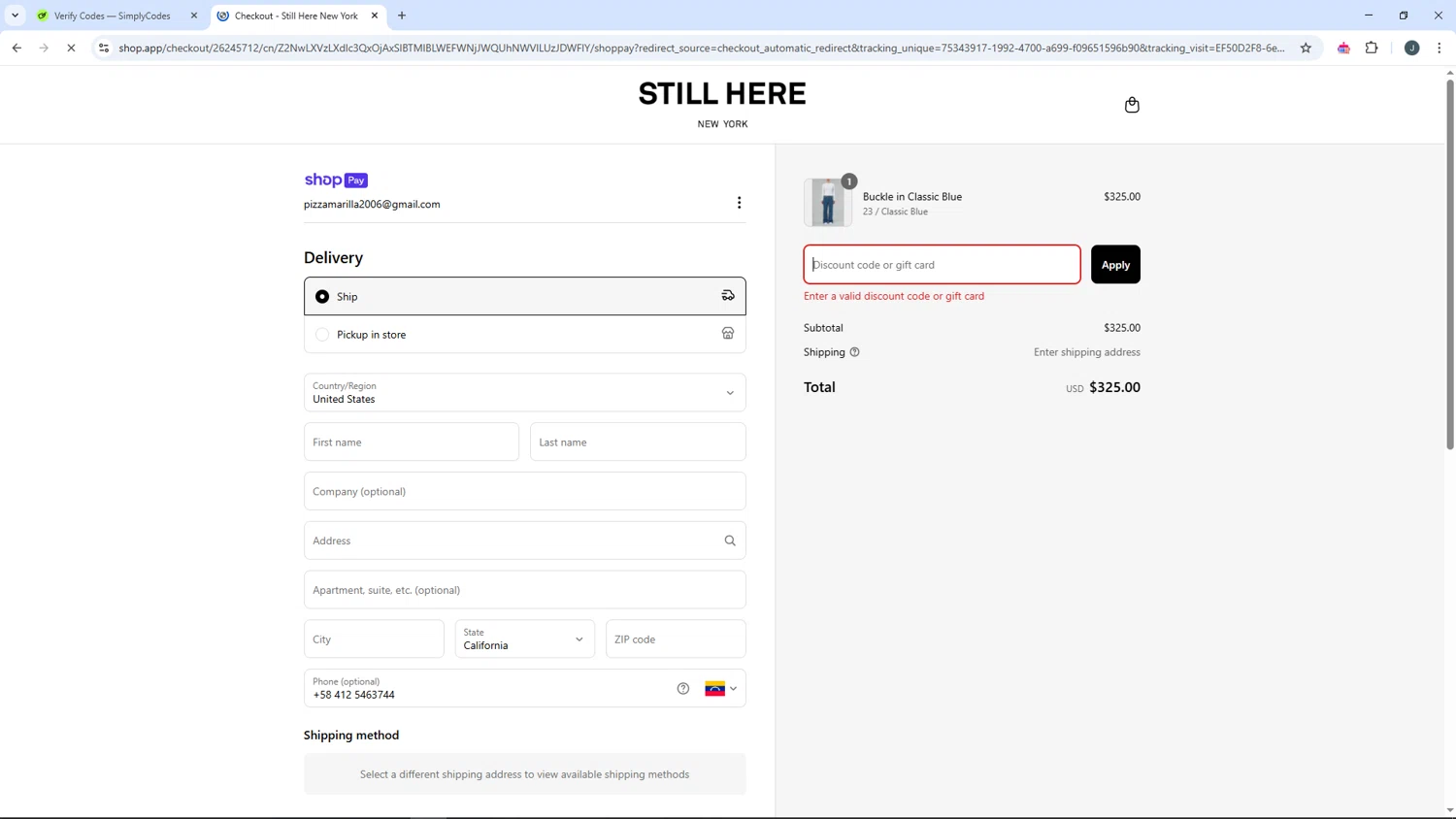Focus the Last name field
Screen dimensions: 1456x819
638,442
